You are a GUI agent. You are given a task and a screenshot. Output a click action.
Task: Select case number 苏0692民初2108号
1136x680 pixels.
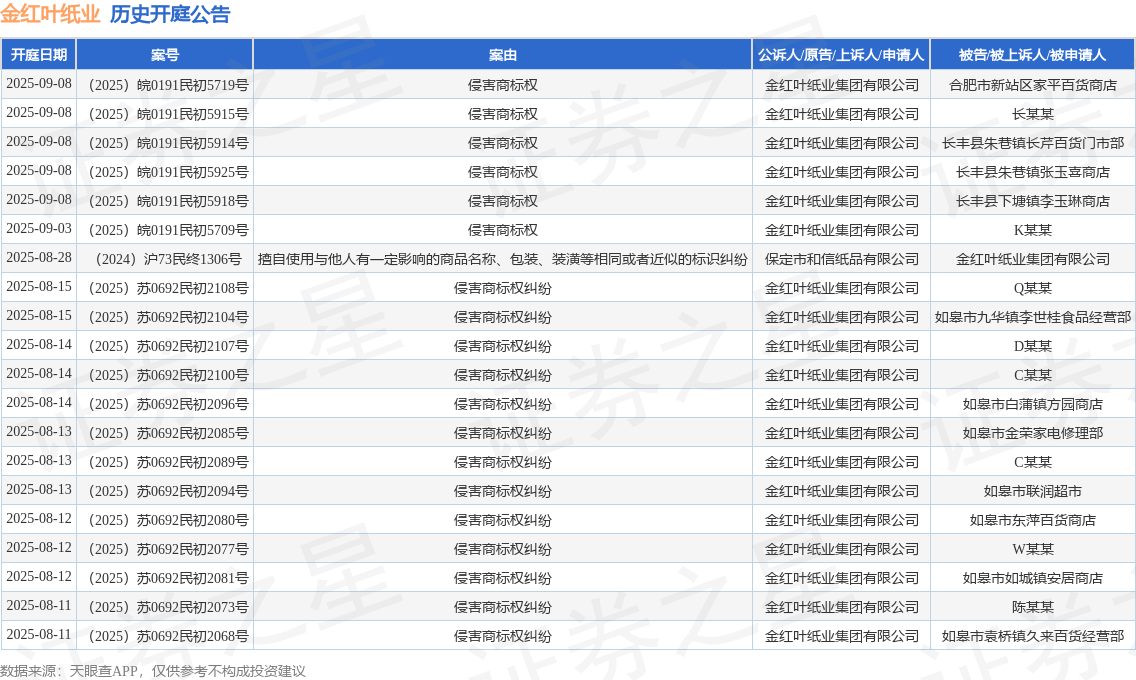pos(168,288)
